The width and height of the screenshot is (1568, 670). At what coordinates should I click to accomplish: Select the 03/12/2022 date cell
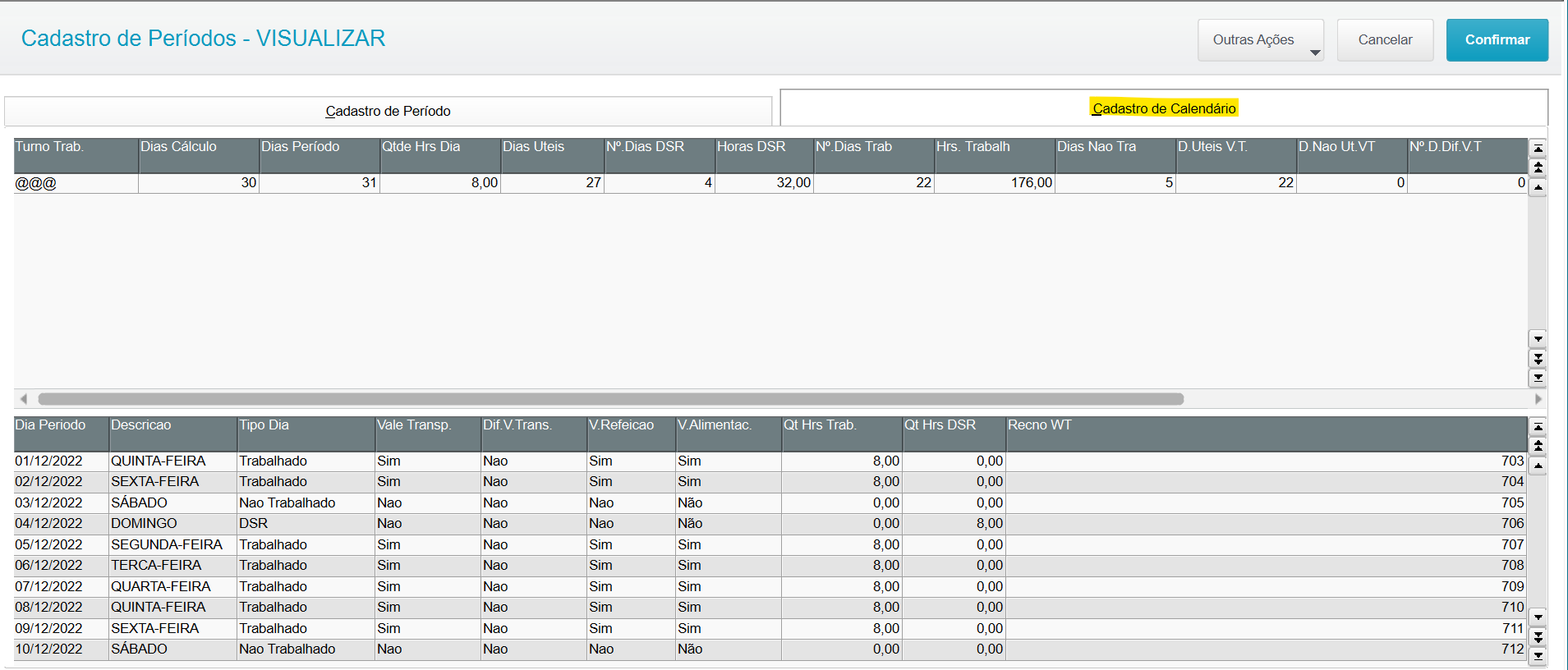click(62, 502)
